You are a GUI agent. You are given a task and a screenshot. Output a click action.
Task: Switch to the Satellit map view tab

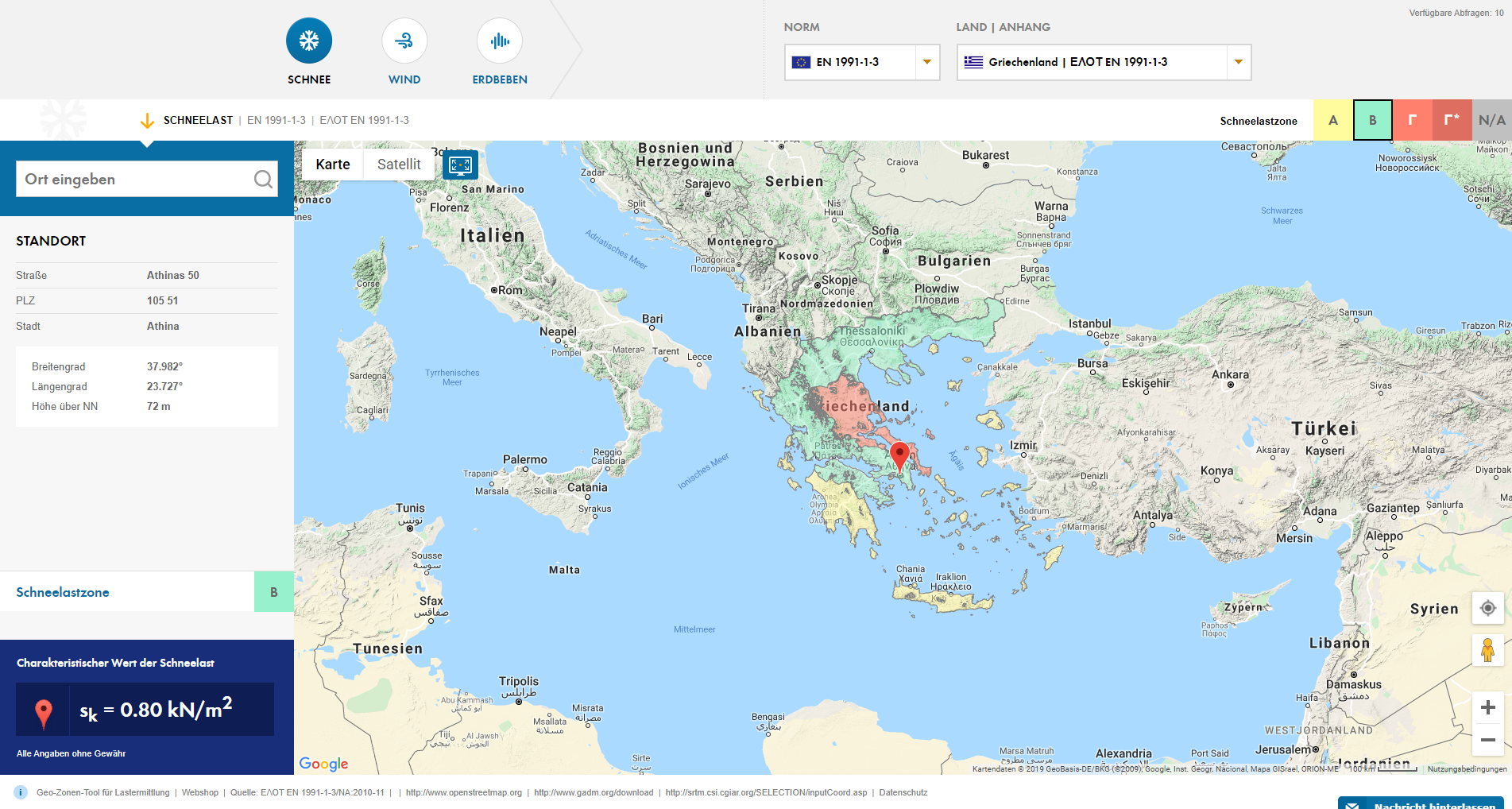click(399, 165)
